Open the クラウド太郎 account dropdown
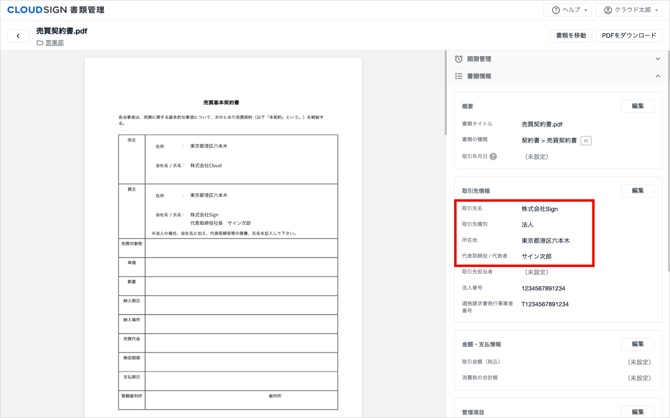Screen dimensions: 670x418 [630, 10]
